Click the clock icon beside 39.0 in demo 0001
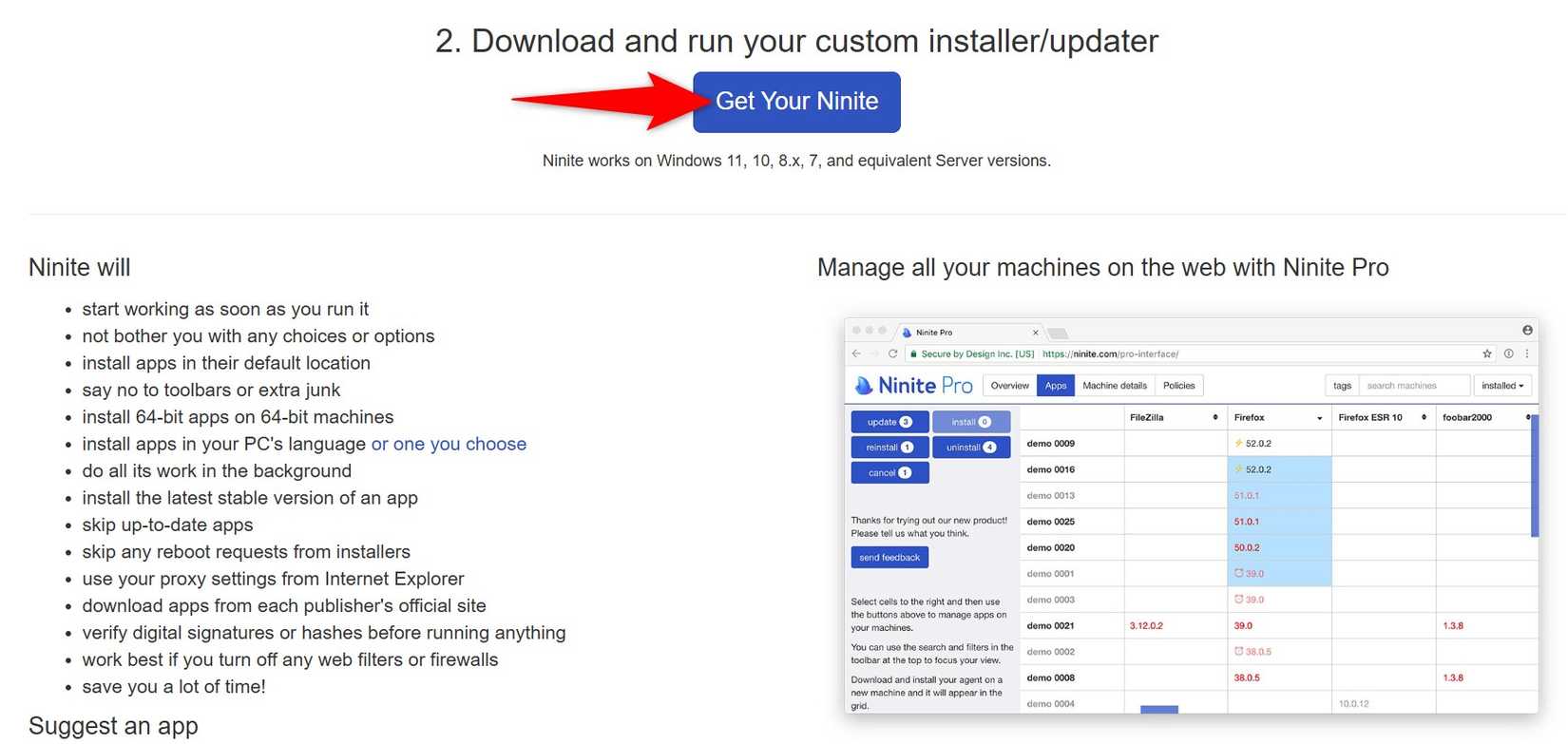 tap(1239, 574)
